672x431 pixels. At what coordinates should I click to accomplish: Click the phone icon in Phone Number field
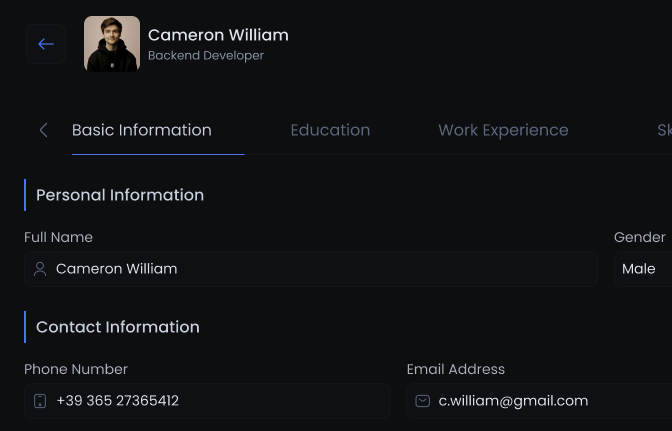40,401
